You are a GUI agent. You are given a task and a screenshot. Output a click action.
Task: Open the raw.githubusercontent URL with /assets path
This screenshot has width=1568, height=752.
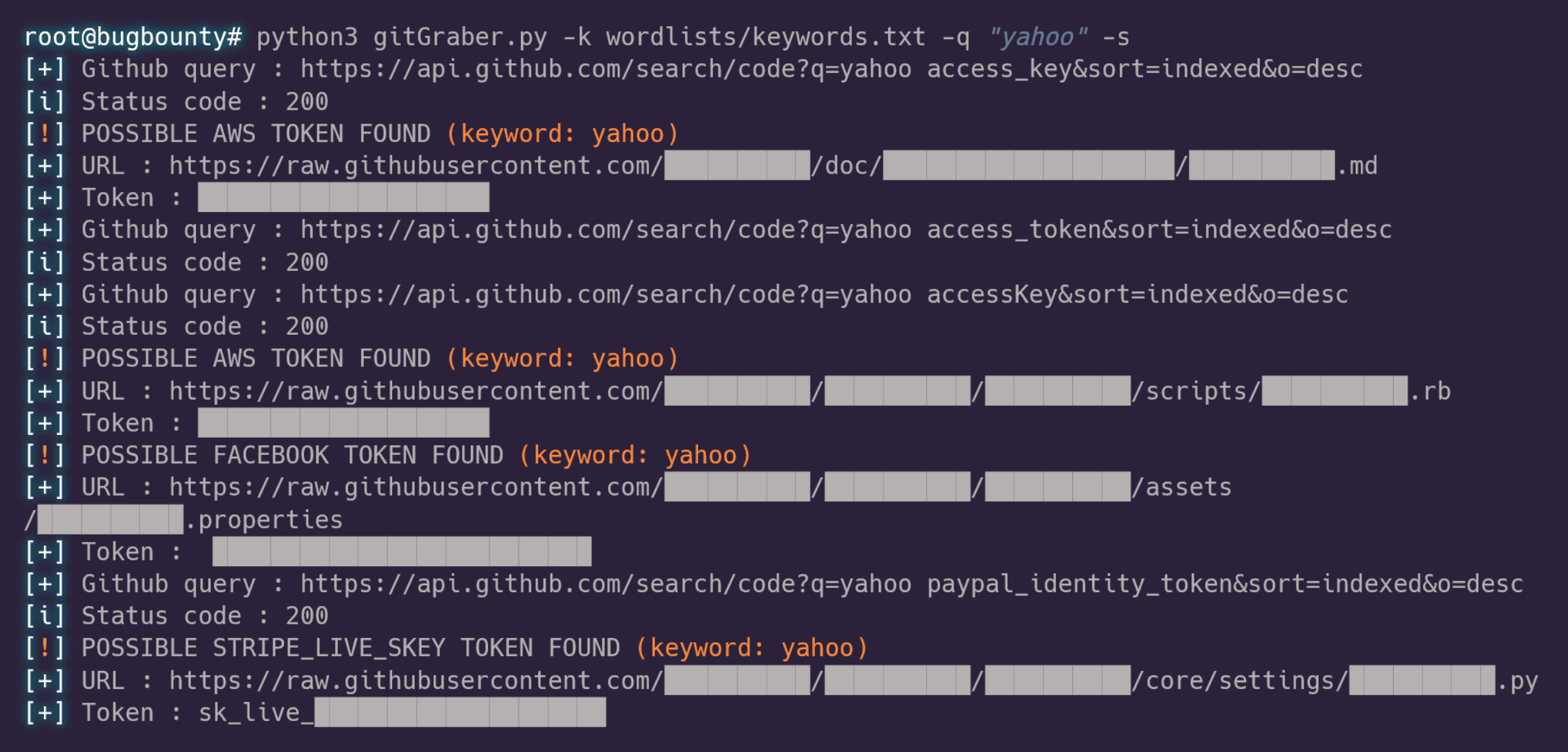(x=700, y=487)
